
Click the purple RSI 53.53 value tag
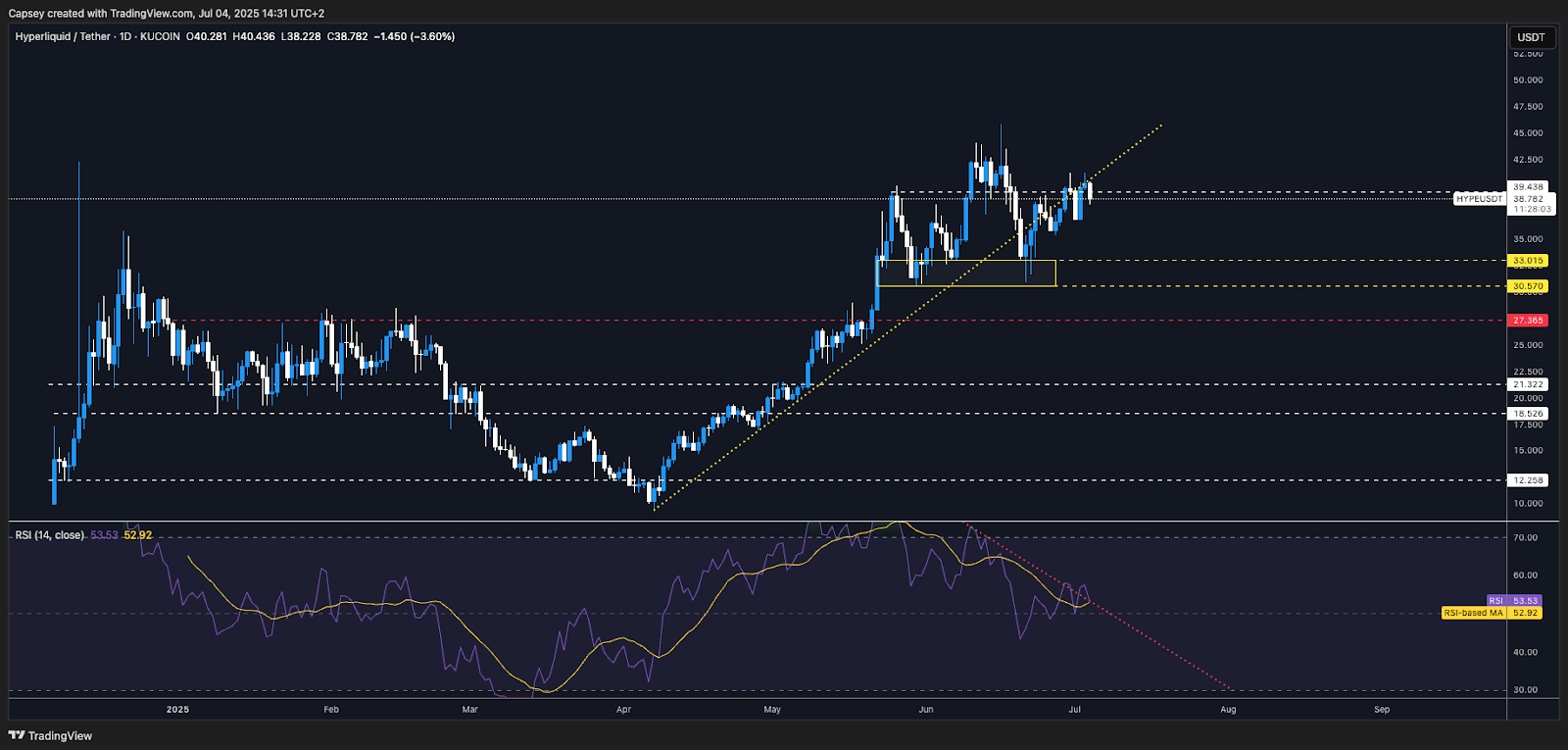click(x=1514, y=600)
